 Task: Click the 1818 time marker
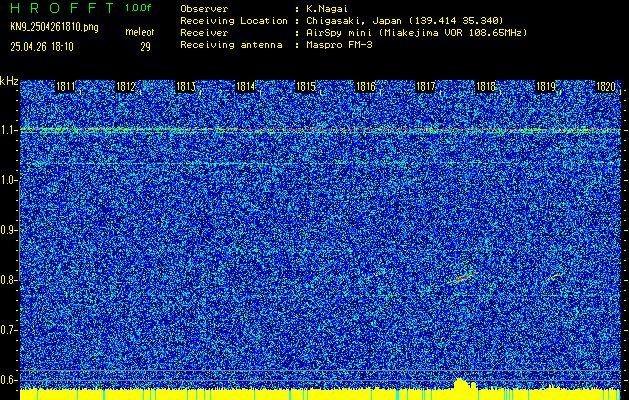click(x=486, y=87)
